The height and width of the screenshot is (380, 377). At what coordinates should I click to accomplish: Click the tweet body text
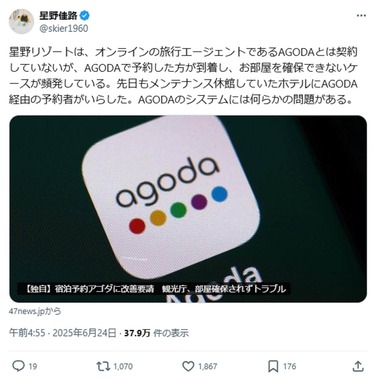(183, 76)
